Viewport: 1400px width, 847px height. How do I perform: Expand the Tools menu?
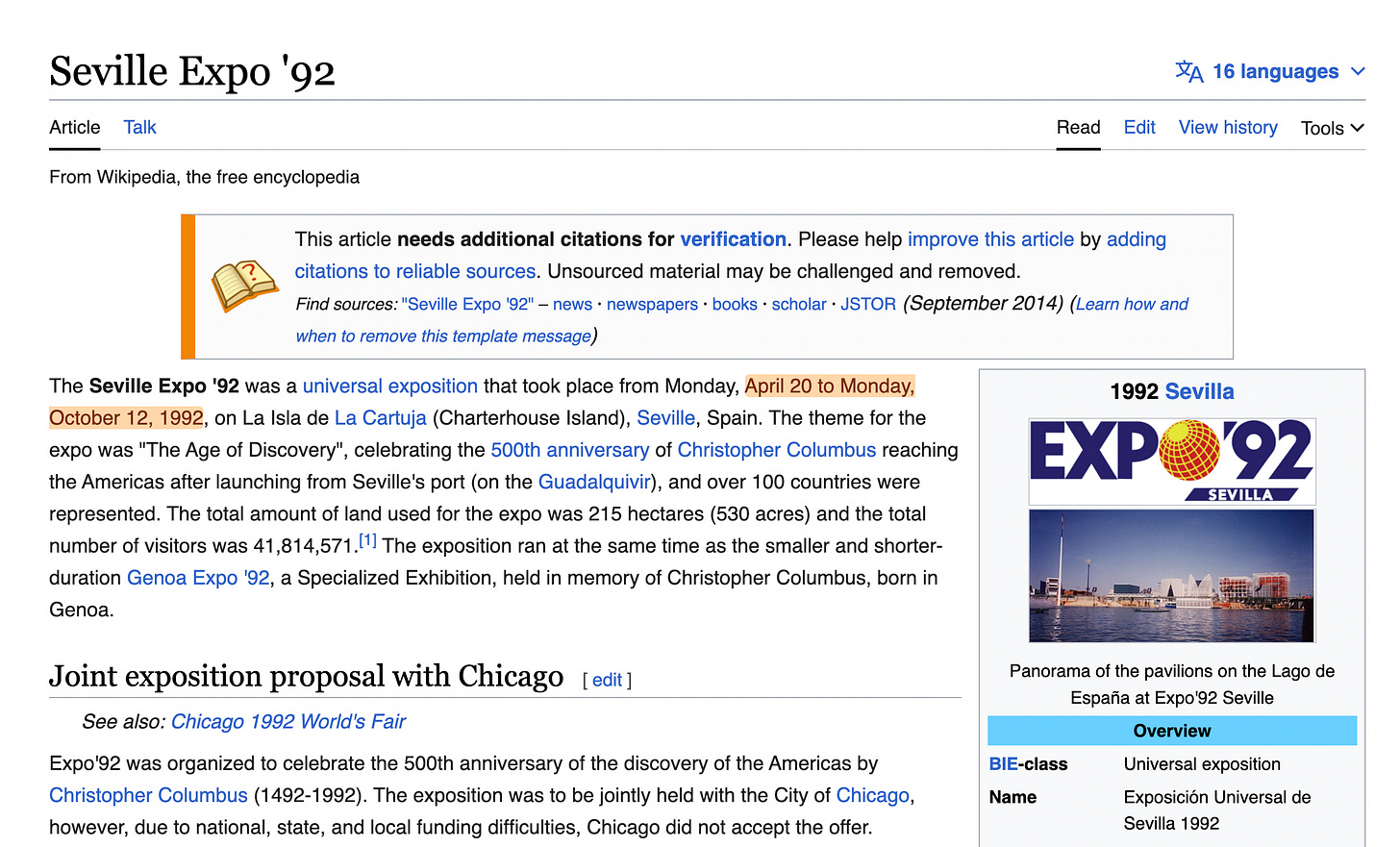click(1332, 128)
